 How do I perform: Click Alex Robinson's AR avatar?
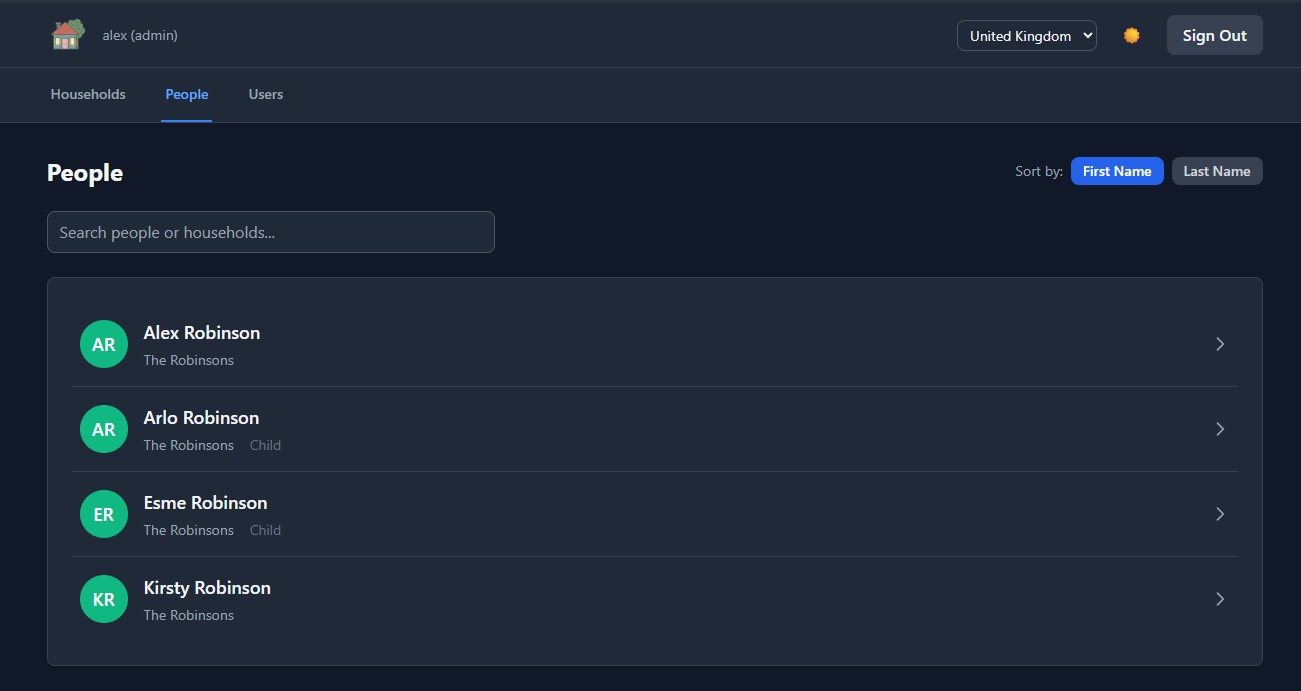click(x=104, y=344)
